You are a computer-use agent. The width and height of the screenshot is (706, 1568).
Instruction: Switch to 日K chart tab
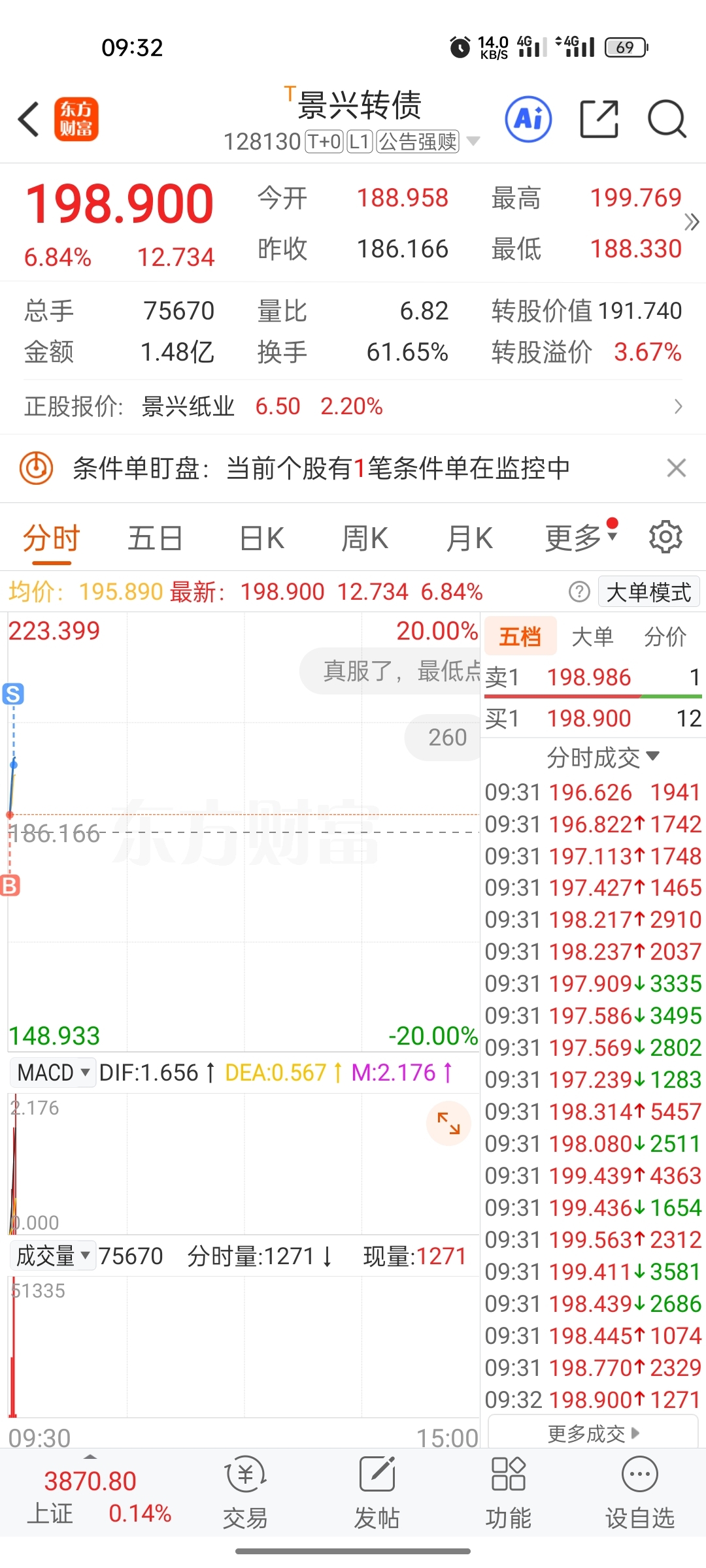[x=261, y=539]
